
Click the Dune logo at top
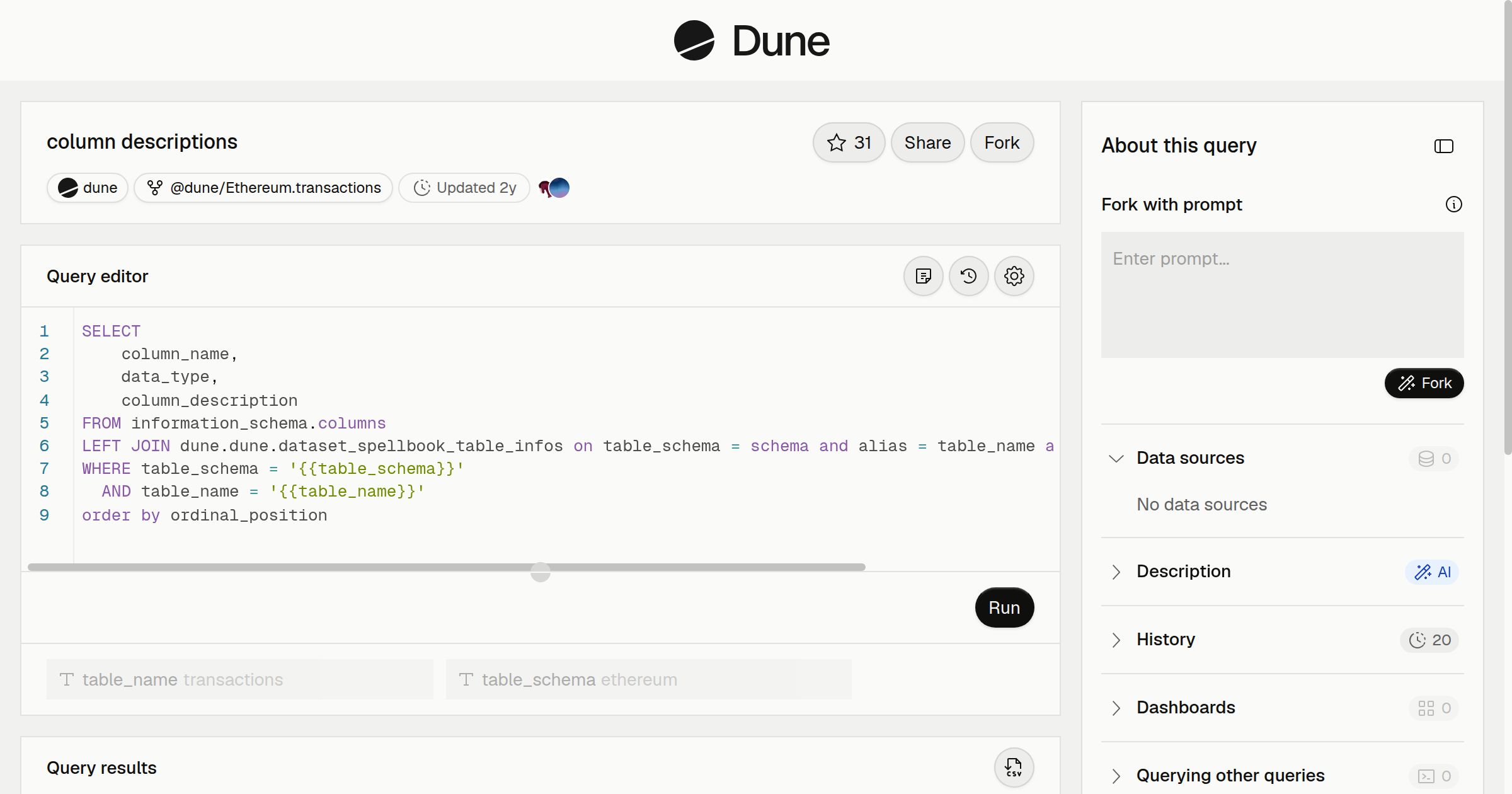point(752,40)
